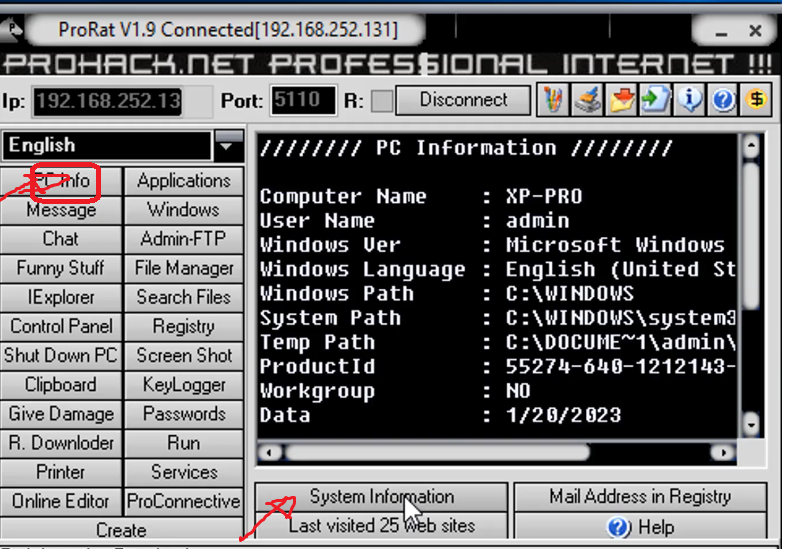Open the Applications panel
The width and height of the screenshot is (785, 549).
[x=184, y=181]
